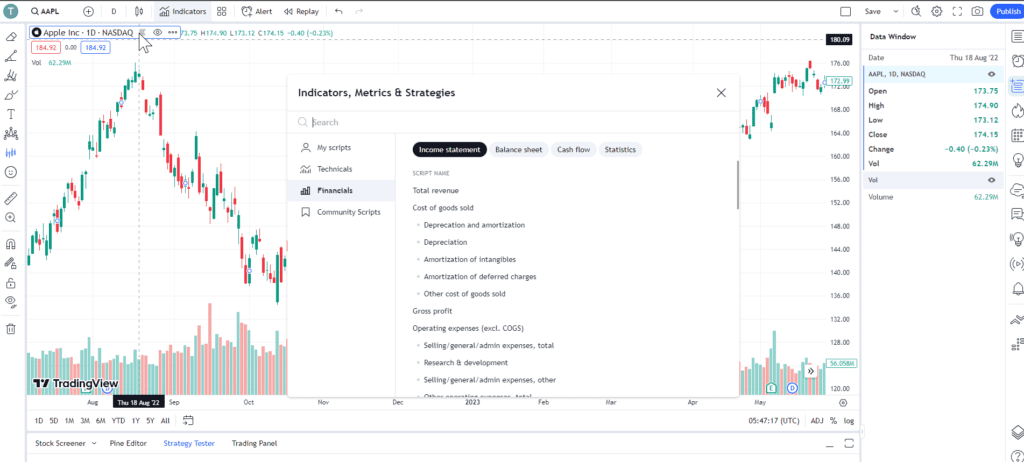Open the D timeframe interval selector
The width and height of the screenshot is (1024, 462).
pyautogui.click(x=114, y=11)
